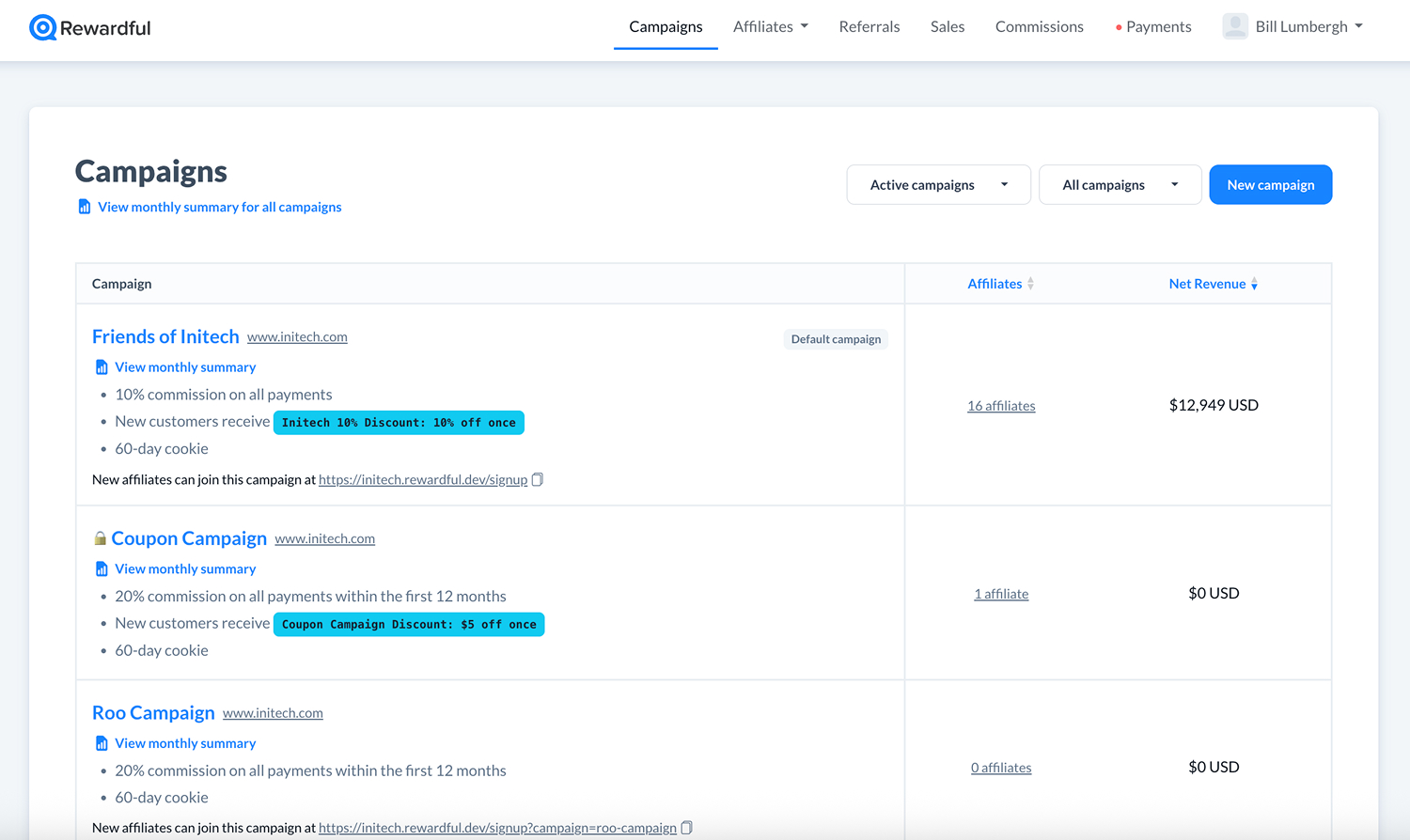Click View monthly summary under Coupon Campaign
Image resolution: width=1410 pixels, height=840 pixels.
(185, 569)
